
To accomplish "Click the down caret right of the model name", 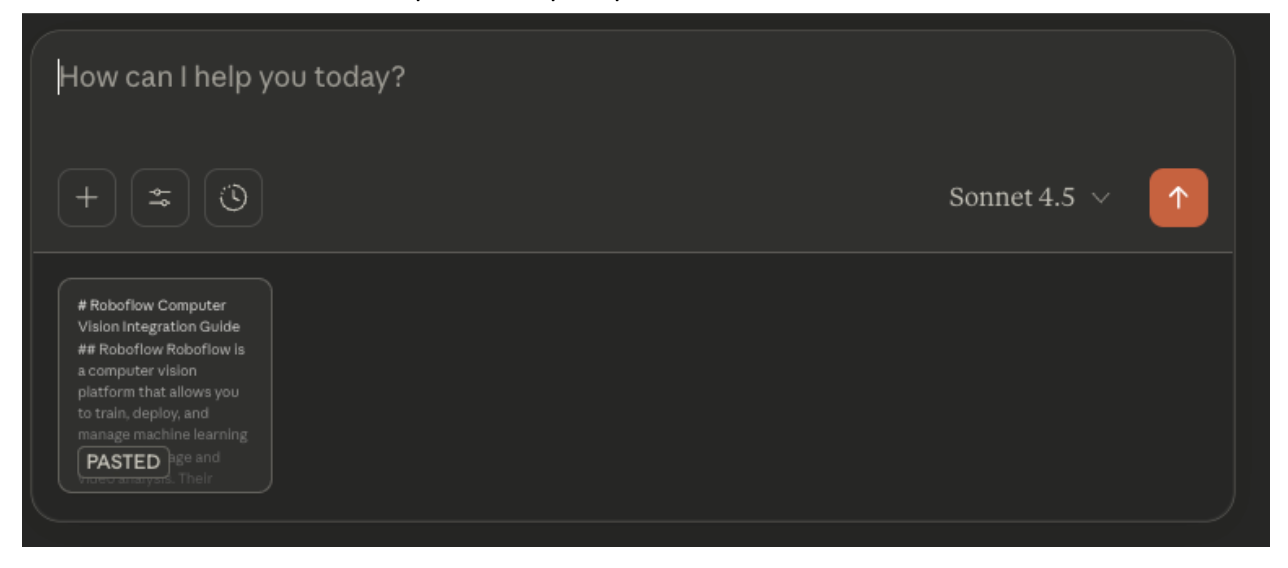I will point(1101,199).
